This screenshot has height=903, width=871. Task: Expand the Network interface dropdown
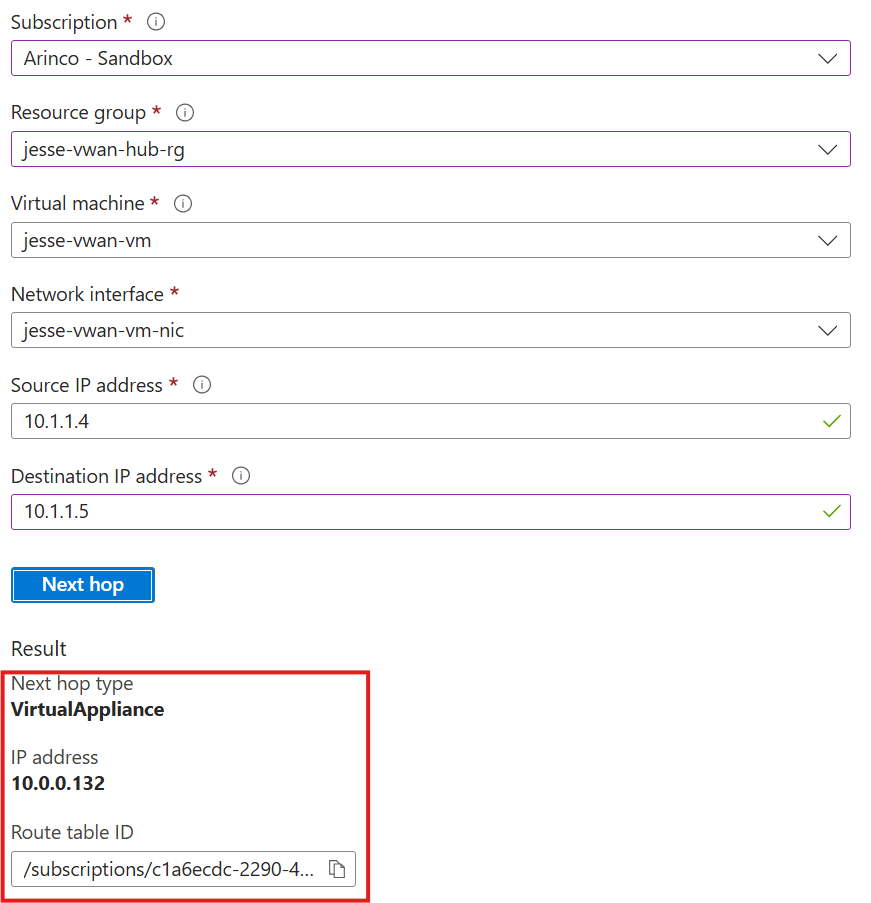coord(430,330)
